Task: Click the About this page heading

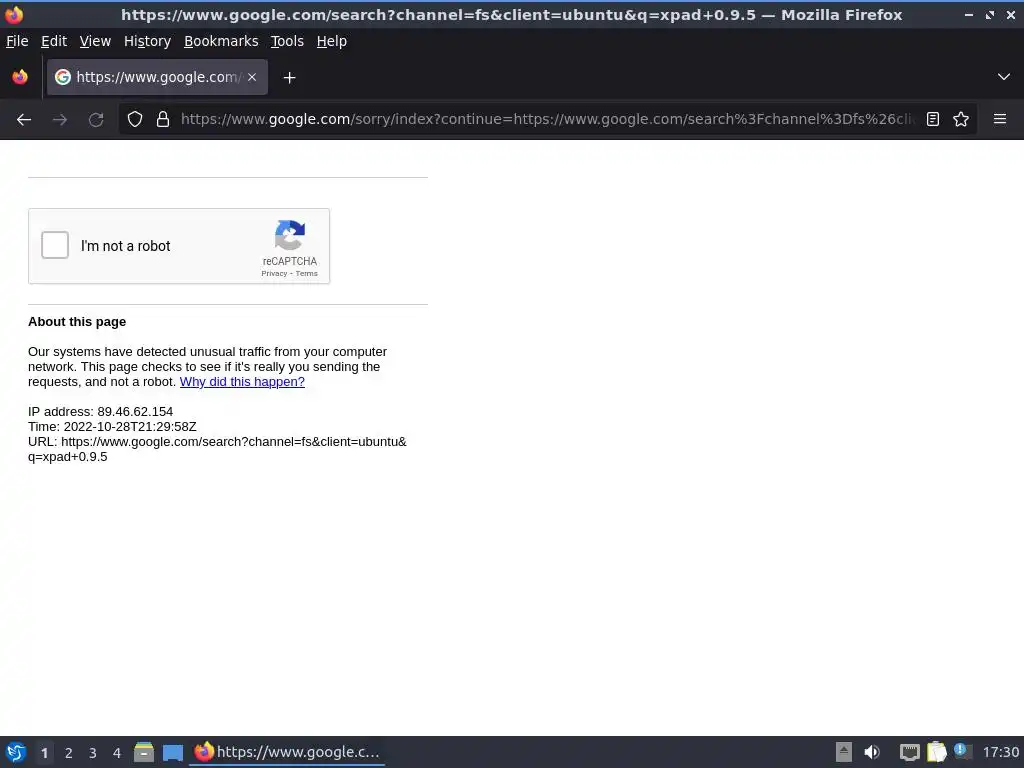Action: click(77, 322)
